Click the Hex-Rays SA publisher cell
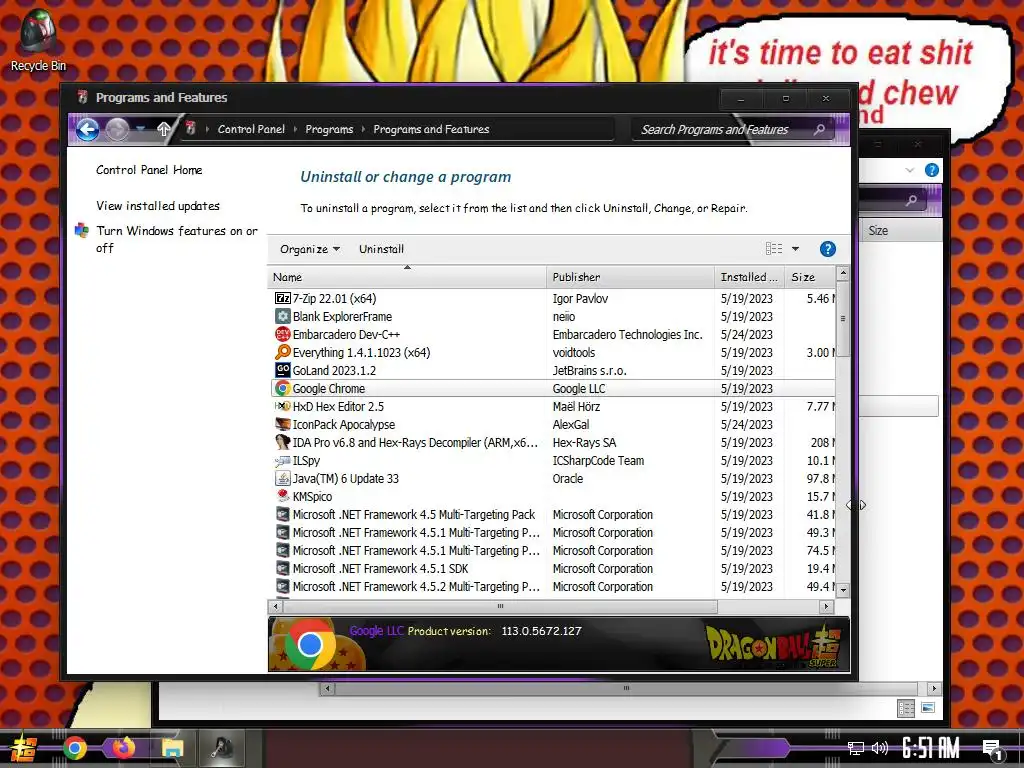1024x768 pixels. (584, 443)
